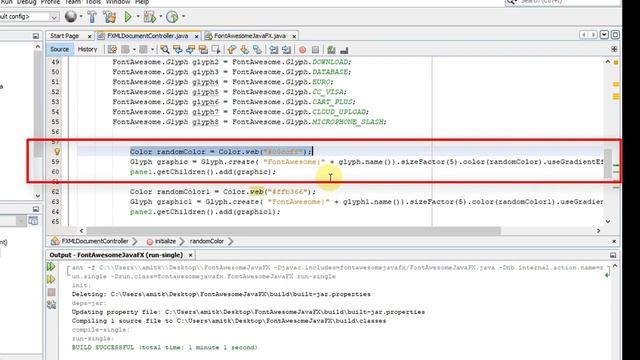
Task: Open dropdown arrow beside Run Project
Action: [138, 17]
